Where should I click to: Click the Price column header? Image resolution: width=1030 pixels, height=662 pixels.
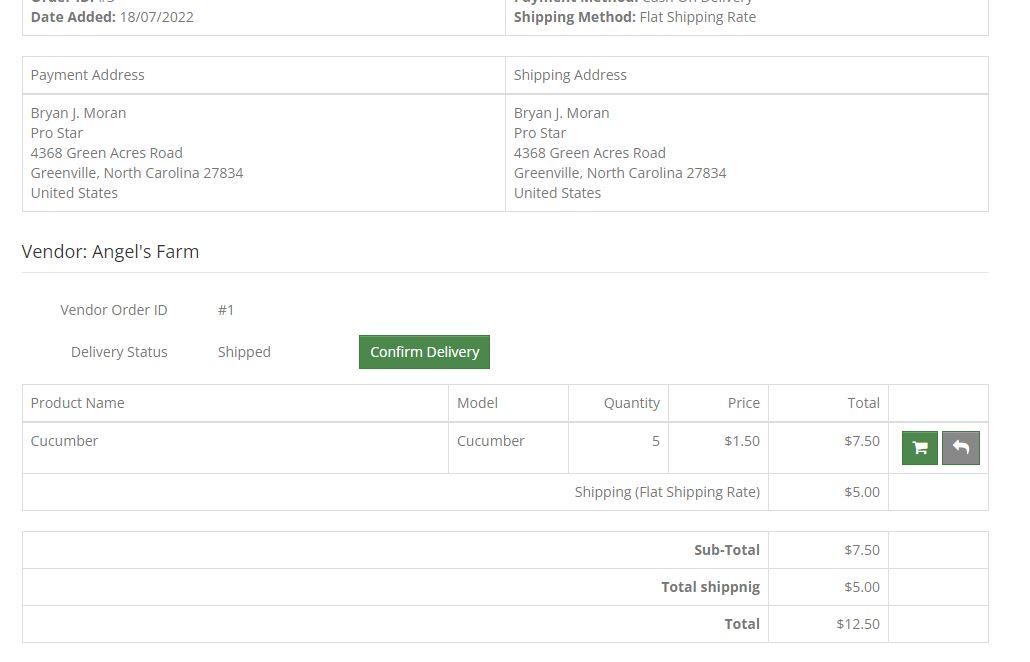tap(743, 403)
